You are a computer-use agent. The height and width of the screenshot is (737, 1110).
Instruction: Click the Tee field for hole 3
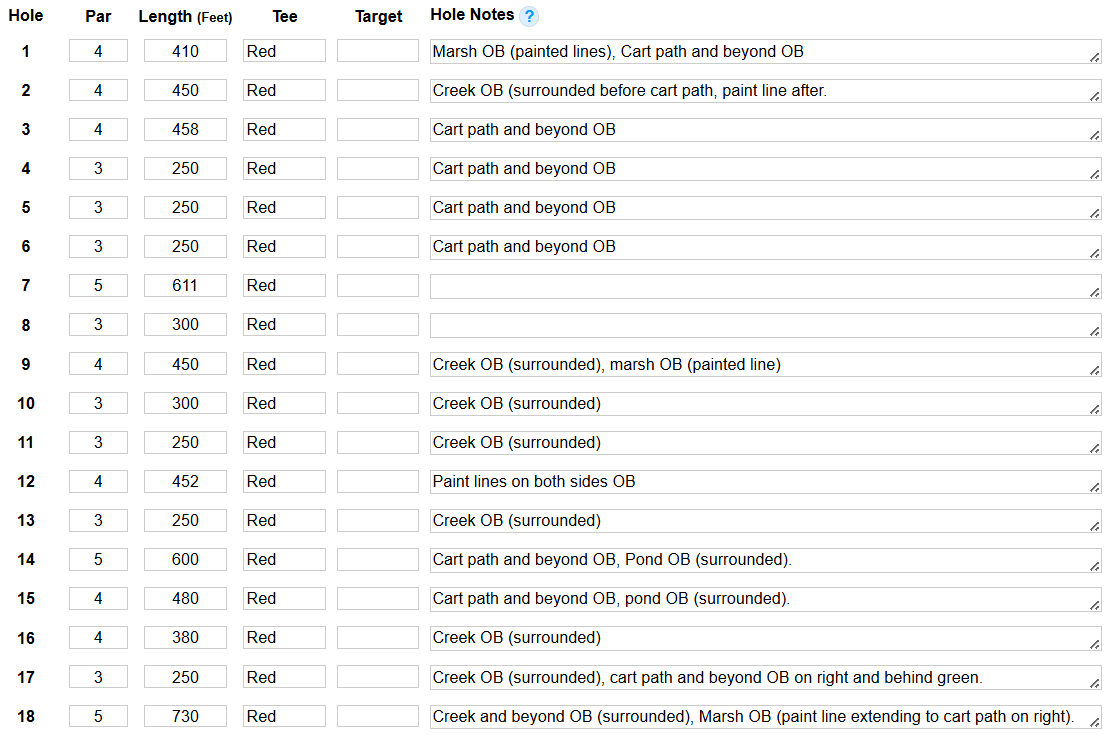point(284,130)
